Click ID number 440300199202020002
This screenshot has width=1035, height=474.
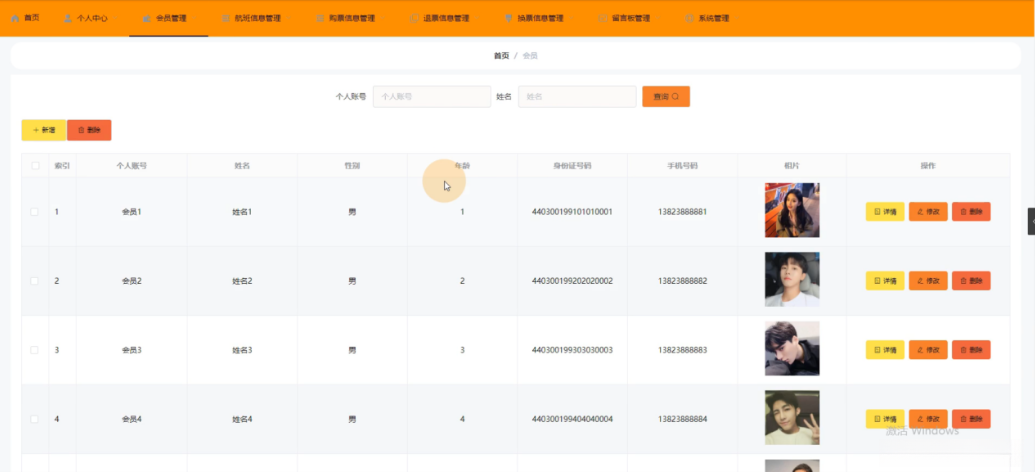point(572,281)
